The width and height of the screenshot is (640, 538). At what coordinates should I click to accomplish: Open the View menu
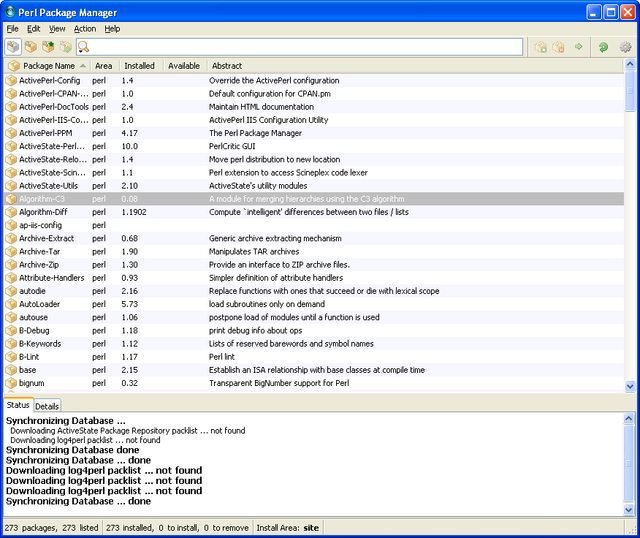(x=57, y=29)
